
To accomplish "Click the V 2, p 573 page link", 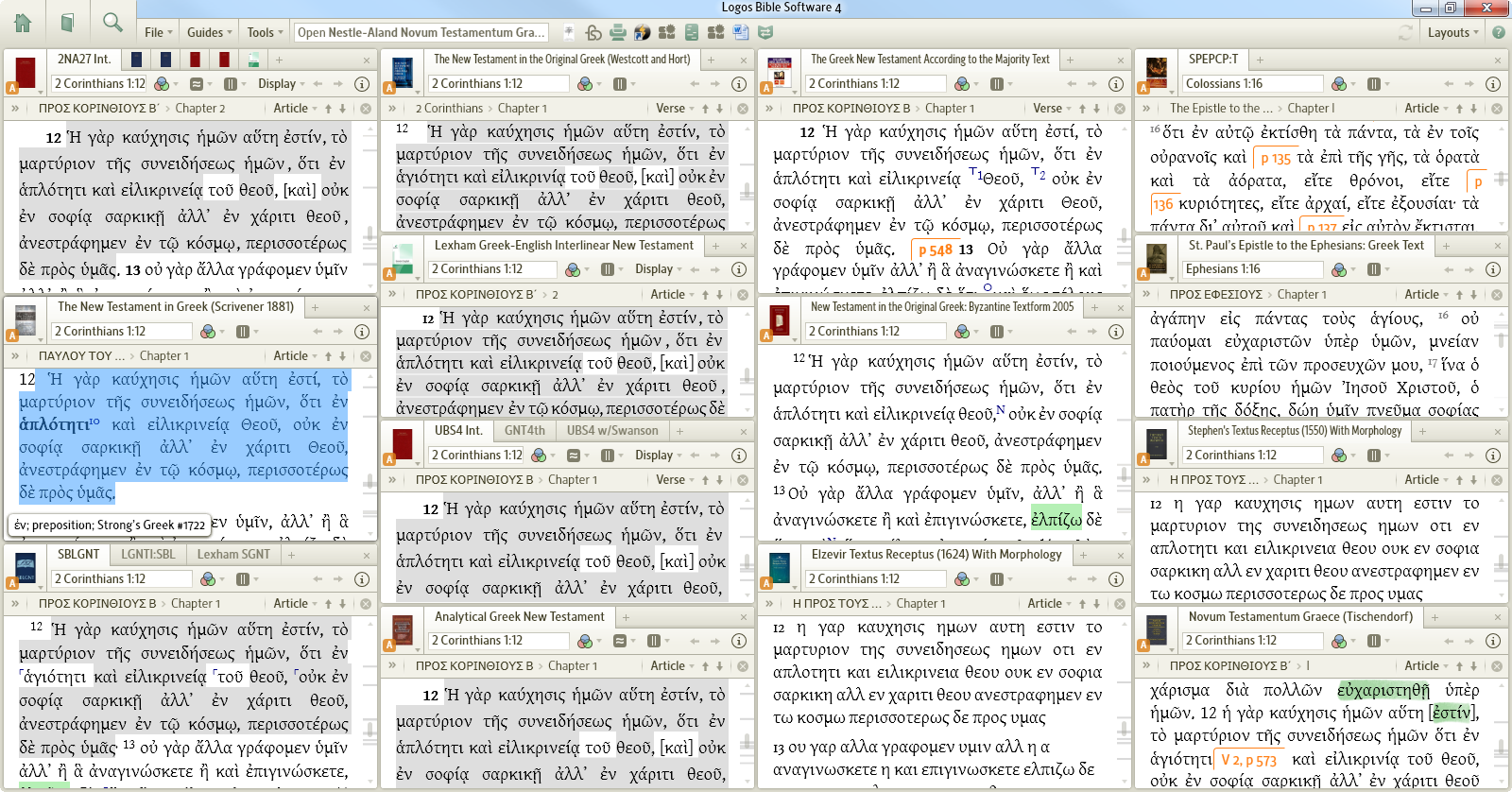I will (x=1248, y=760).
